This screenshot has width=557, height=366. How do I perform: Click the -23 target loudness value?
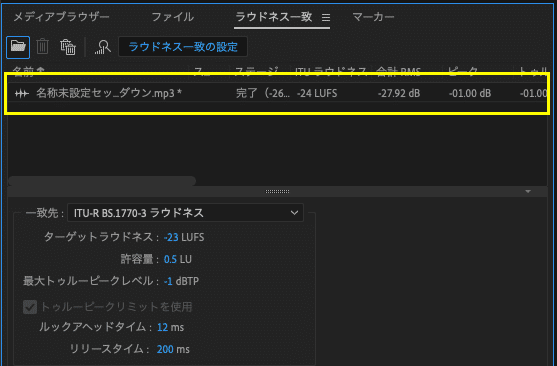click(x=171, y=237)
